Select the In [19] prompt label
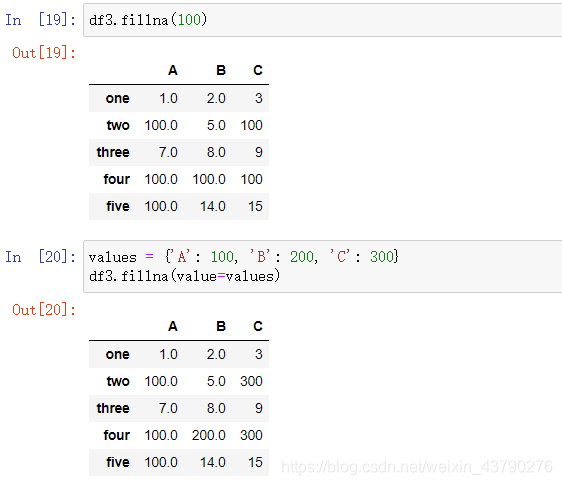Image resolution: width=562 pixels, height=485 pixels. click(41, 20)
